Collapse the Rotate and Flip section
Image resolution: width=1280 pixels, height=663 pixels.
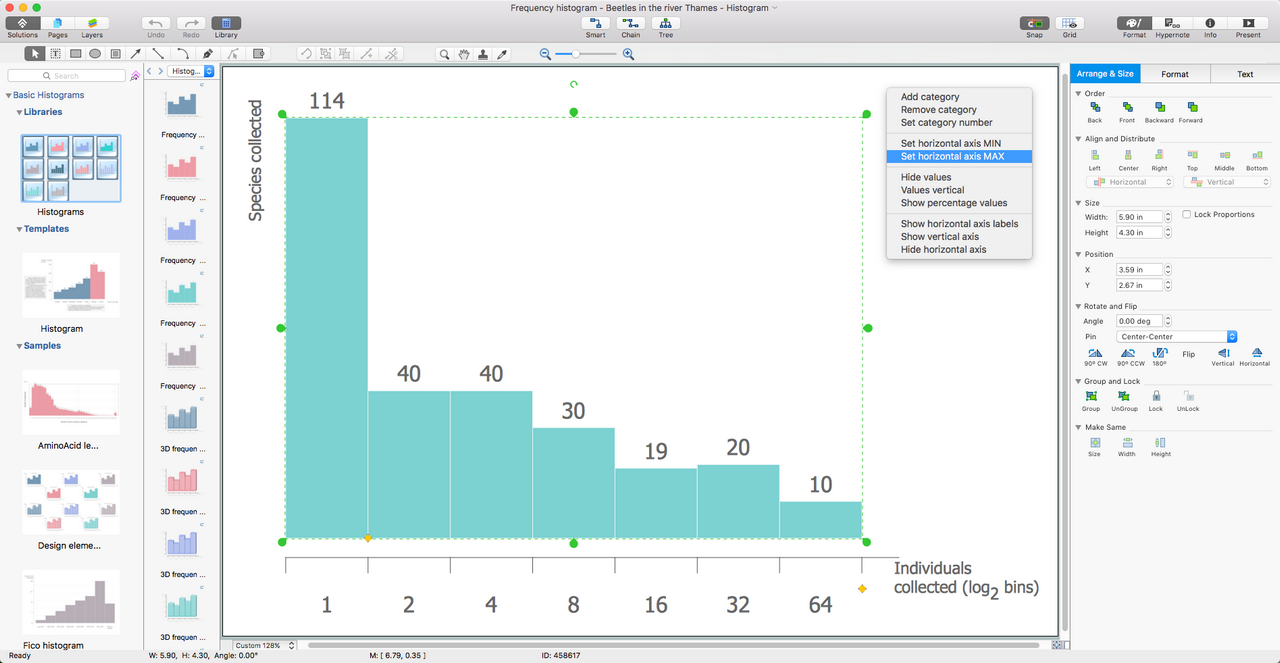pos(1079,306)
